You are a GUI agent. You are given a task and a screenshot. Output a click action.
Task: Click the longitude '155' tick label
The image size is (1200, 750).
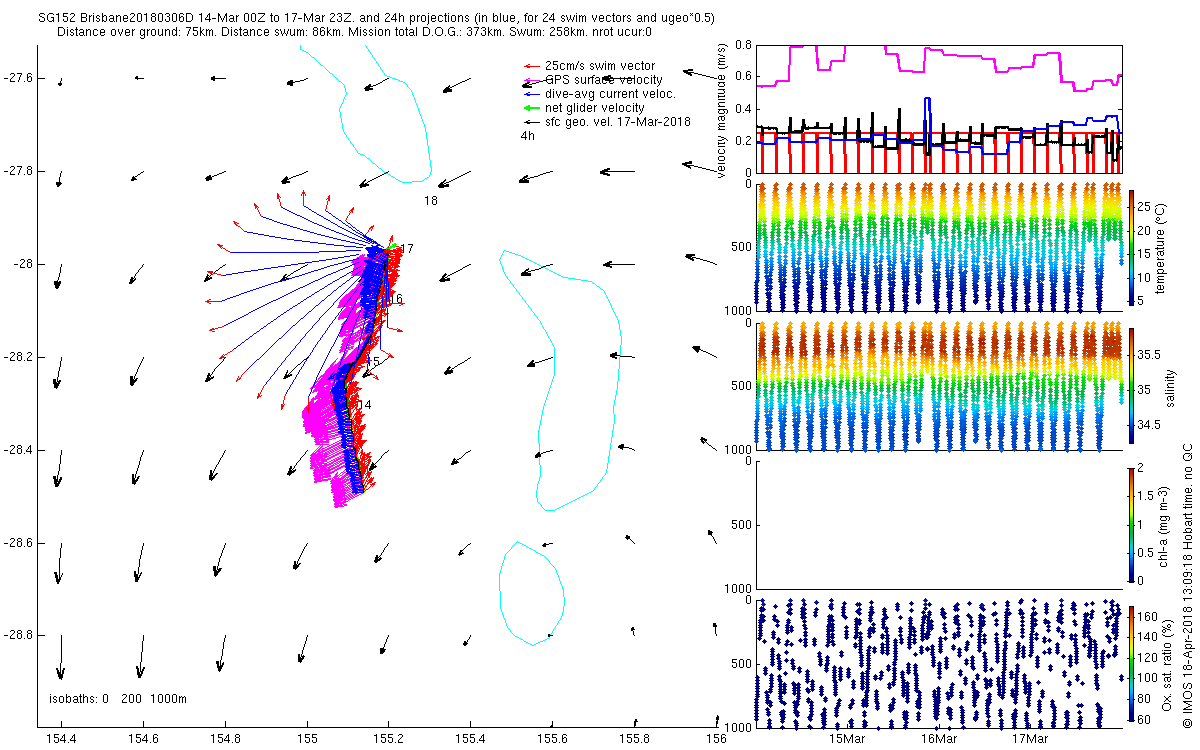coord(307,738)
